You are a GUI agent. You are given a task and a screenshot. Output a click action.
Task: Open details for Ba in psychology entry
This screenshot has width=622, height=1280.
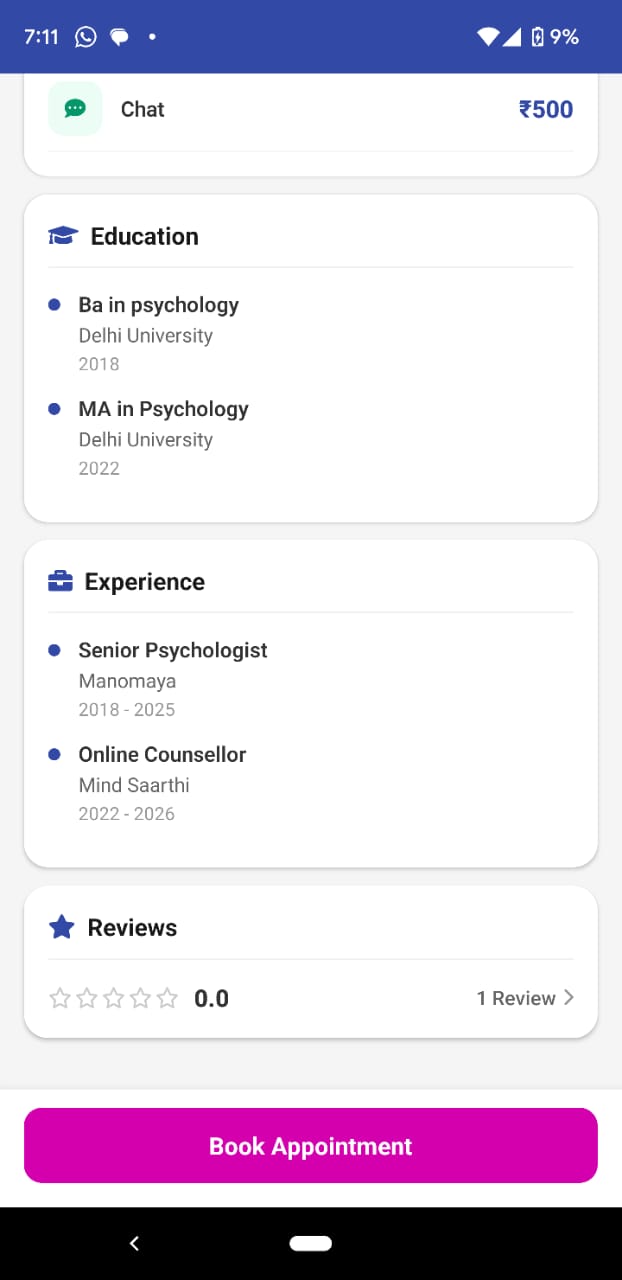(158, 305)
